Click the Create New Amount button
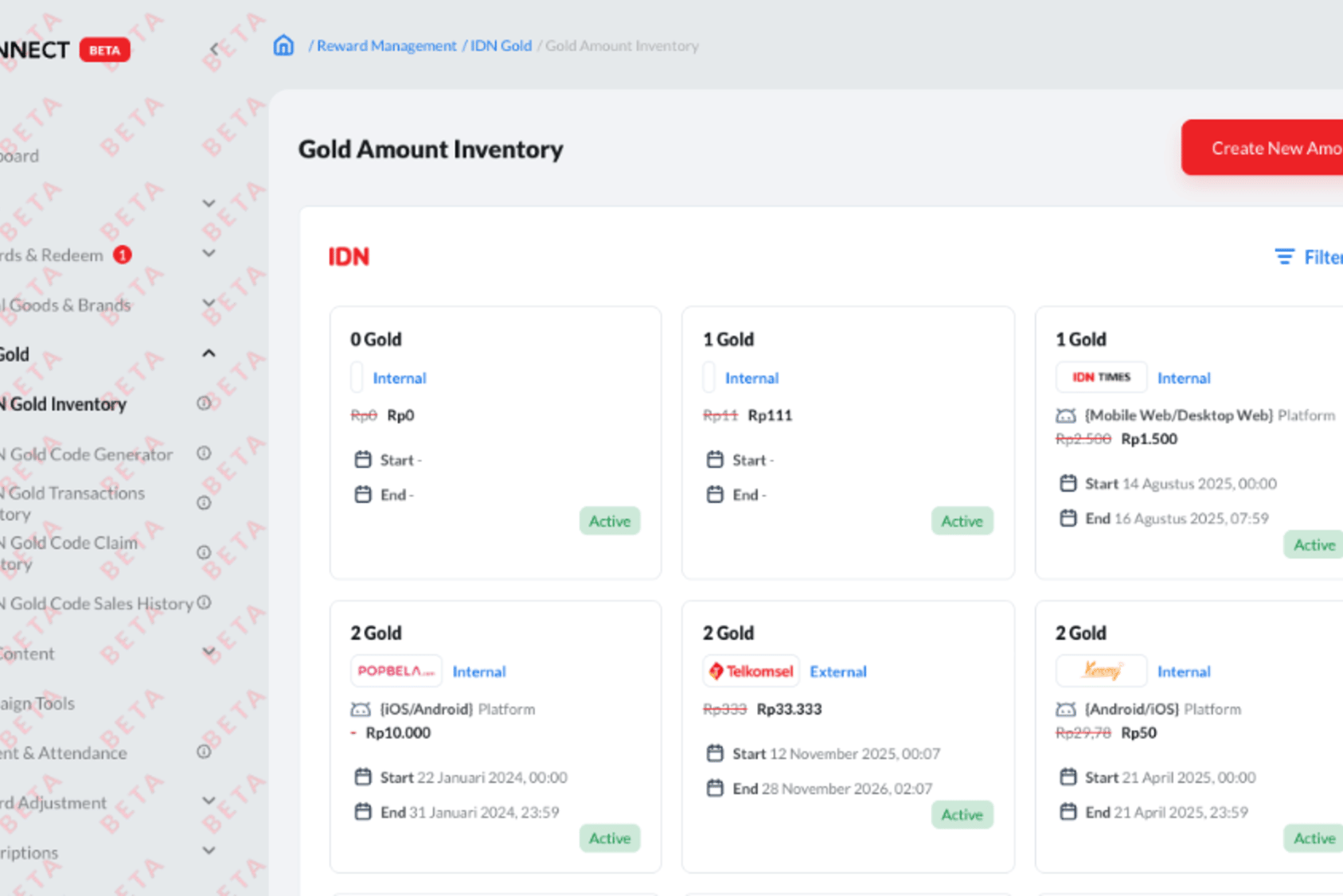The width and height of the screenshot is (1343, 896). [x=1263, y=148]
